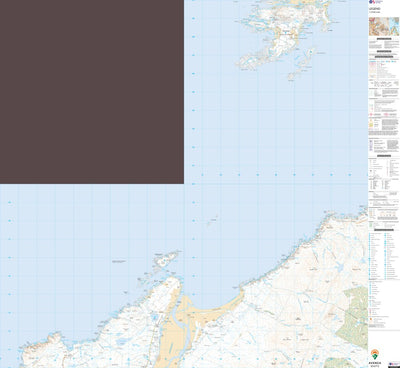Click the Avenza Maps logo
400x368 pixels.
[x=375, y=358]
